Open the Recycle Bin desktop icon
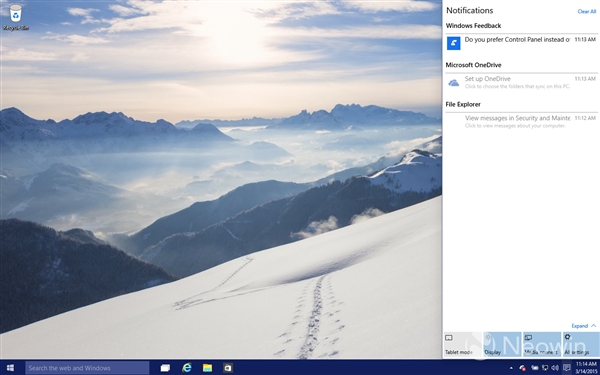Viewport: 600px width, 375px height. coord(15,17)
